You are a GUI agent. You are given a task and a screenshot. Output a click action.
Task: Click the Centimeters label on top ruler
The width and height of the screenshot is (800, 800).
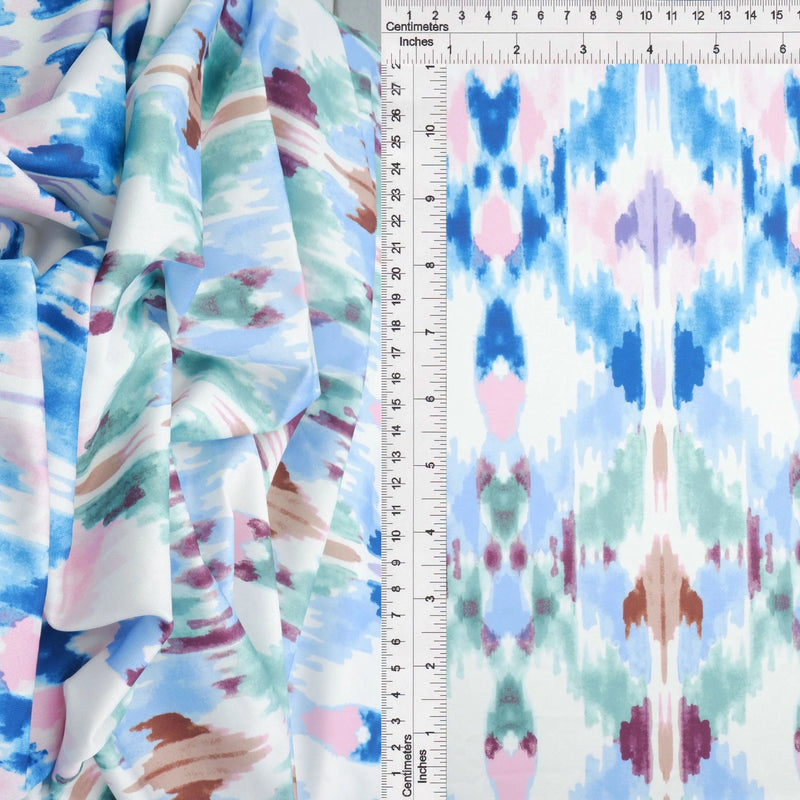pyautogui.click(x=417, y=27)
